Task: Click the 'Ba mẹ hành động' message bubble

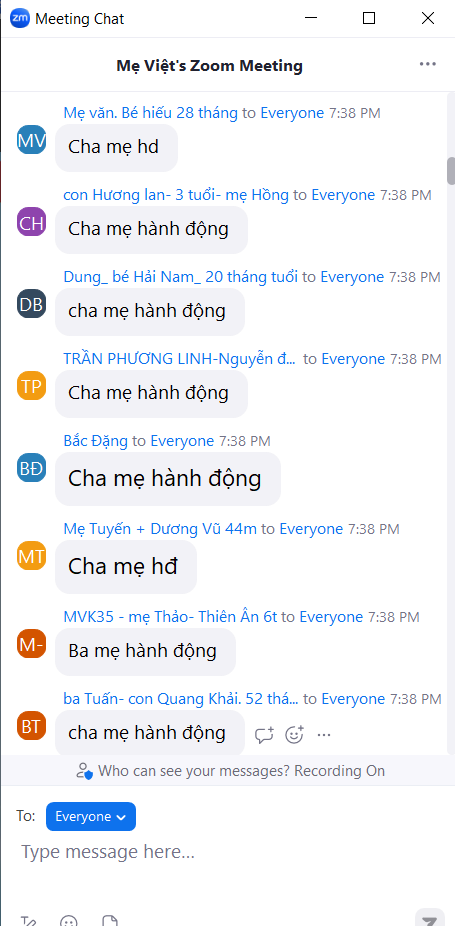Action: pyautogui.click(x=145, y=652)
